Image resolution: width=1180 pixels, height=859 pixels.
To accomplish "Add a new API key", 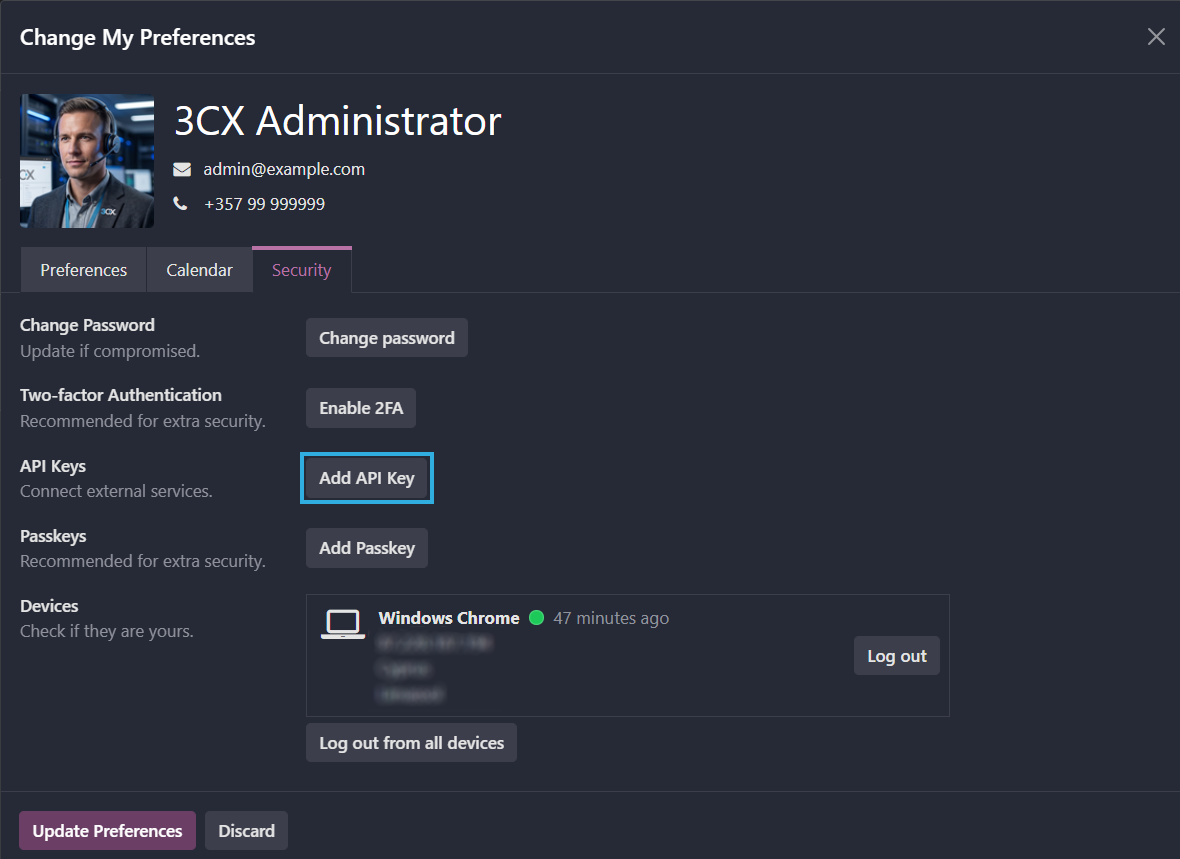I will pos(367,478).
